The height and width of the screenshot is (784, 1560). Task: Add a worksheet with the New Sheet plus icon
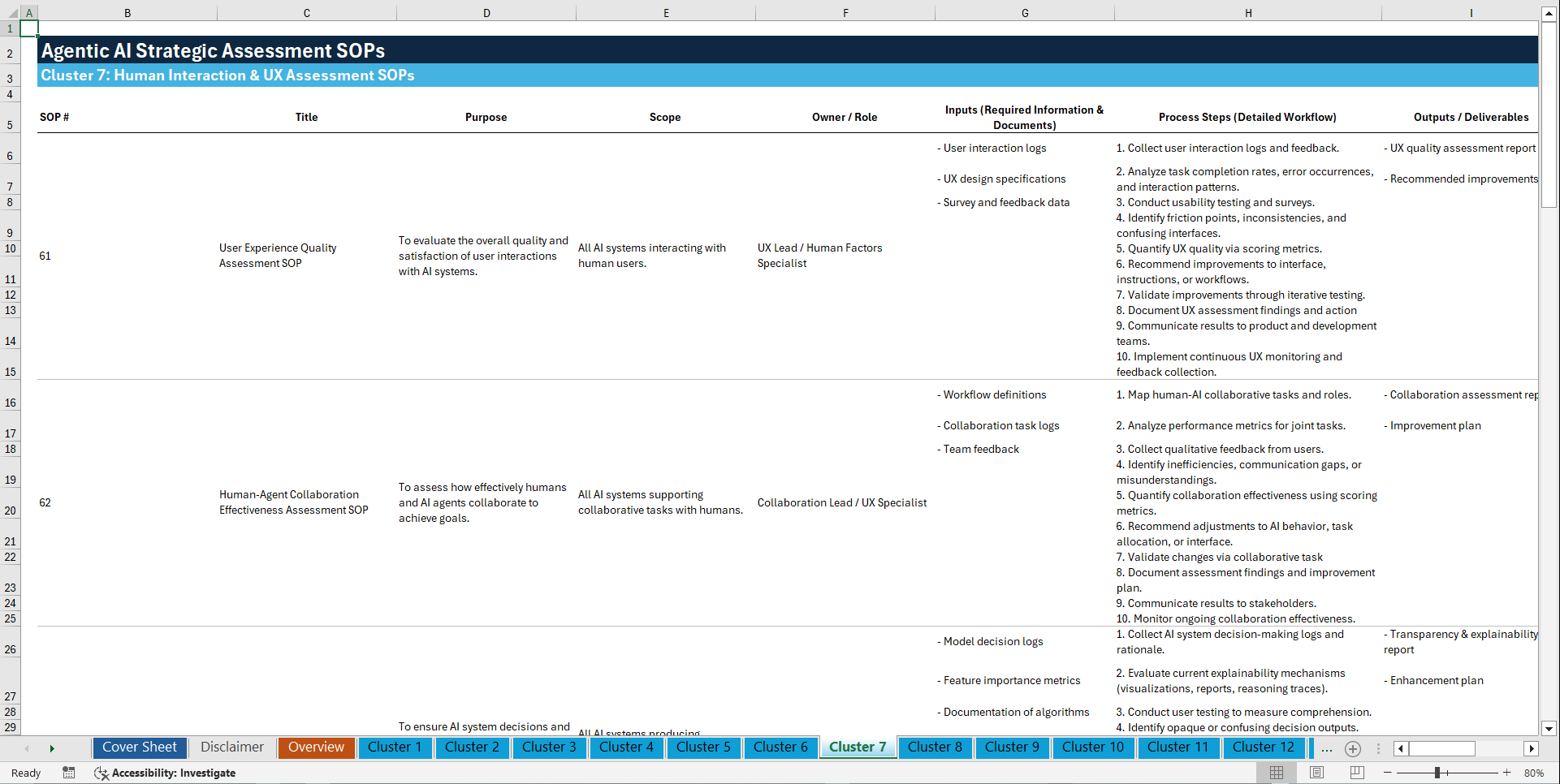pyautogui.click(x=1353, y=748)
